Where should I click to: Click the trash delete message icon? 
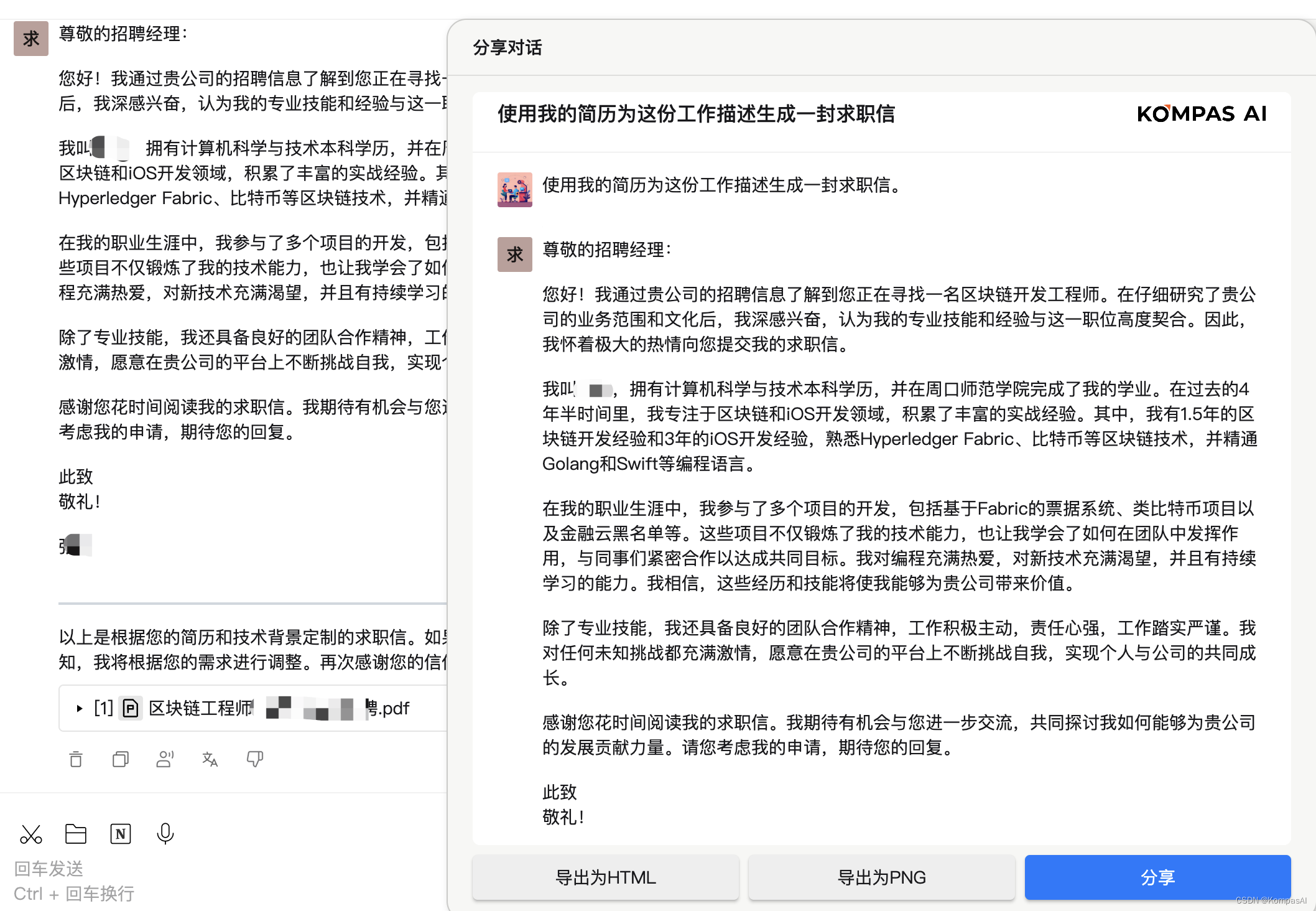tap(76, 759)
